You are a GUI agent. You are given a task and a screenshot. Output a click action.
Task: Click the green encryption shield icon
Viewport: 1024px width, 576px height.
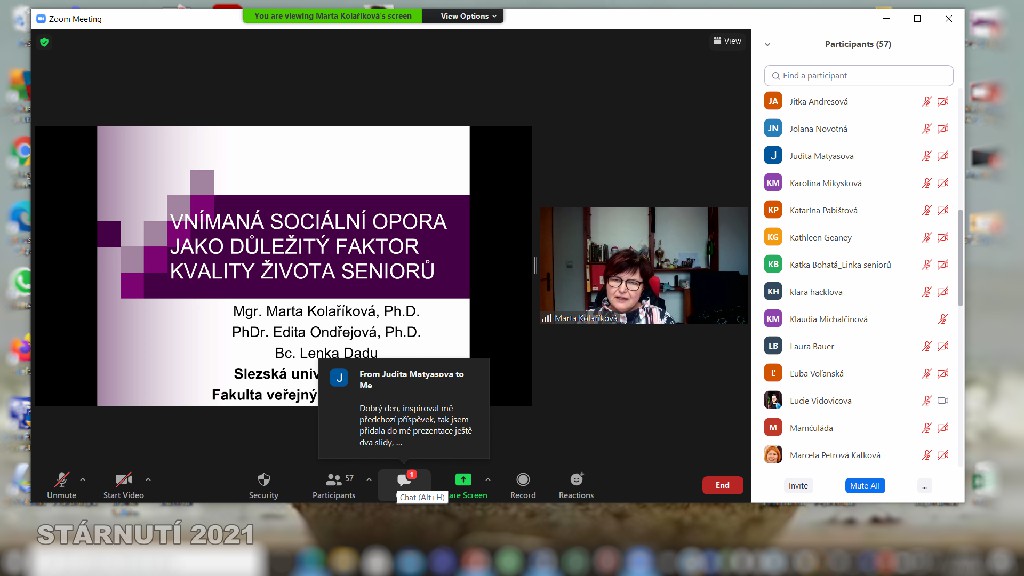click(x=44, y=42)
